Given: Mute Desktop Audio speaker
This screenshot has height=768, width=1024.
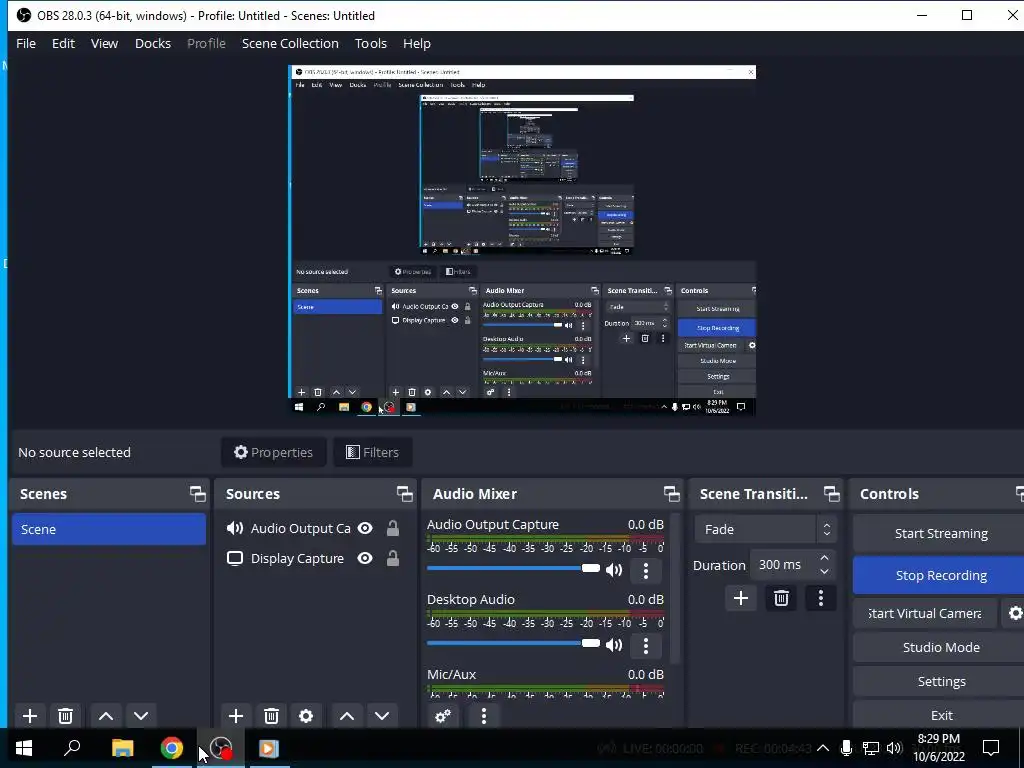Looking at the screenshot, I should click(614, 645).
